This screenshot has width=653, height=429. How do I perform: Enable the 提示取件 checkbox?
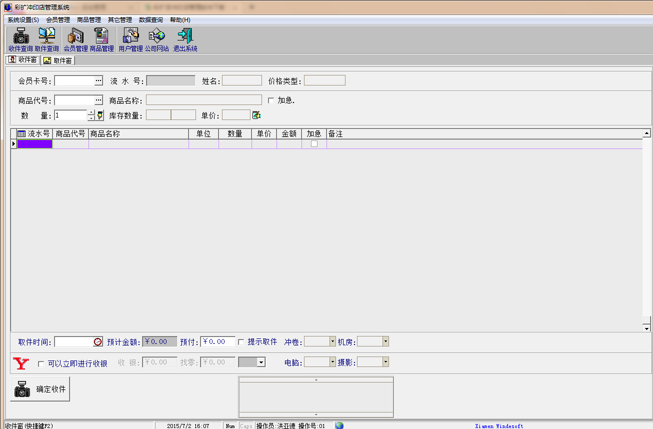241,342
